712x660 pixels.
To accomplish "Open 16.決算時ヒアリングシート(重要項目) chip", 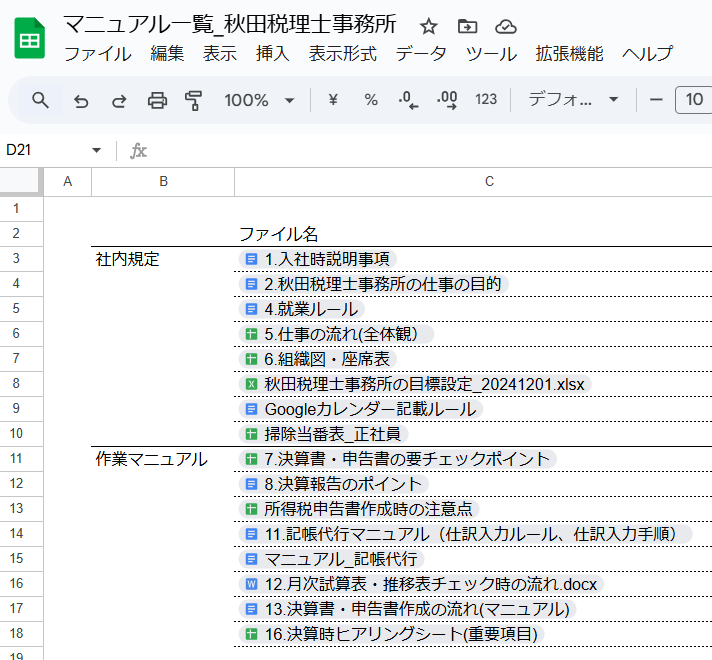I will [391, 634].
